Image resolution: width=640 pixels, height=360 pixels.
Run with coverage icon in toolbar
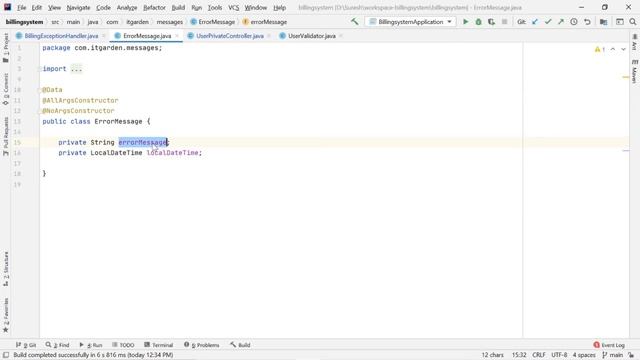[x=491, y=22]
